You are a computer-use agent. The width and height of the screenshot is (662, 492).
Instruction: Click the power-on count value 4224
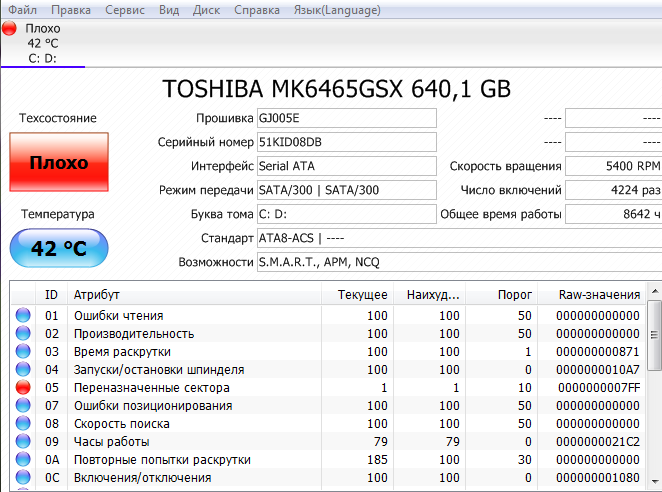pyautogui.click(x=613, y=190)
